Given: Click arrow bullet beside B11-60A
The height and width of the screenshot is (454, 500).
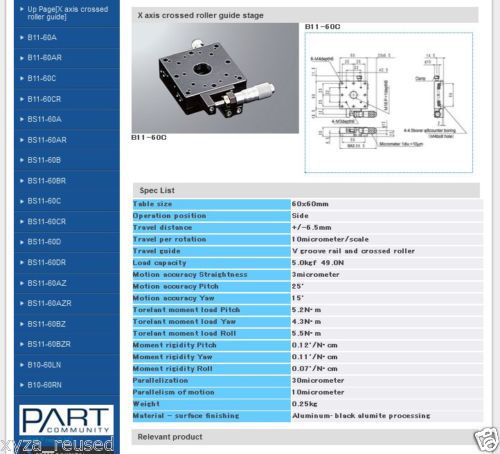Looking at the screenshot, I should pyautogui.click(x=22, y=38).
